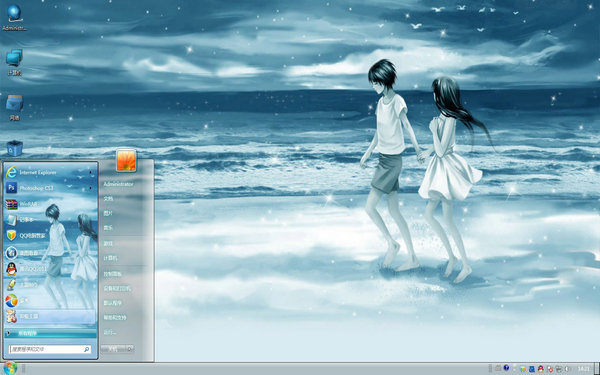Expand the Internet Explorer jump list arrow
The image size is (600, 375).
pyautogui.click(x=91, y=173)
